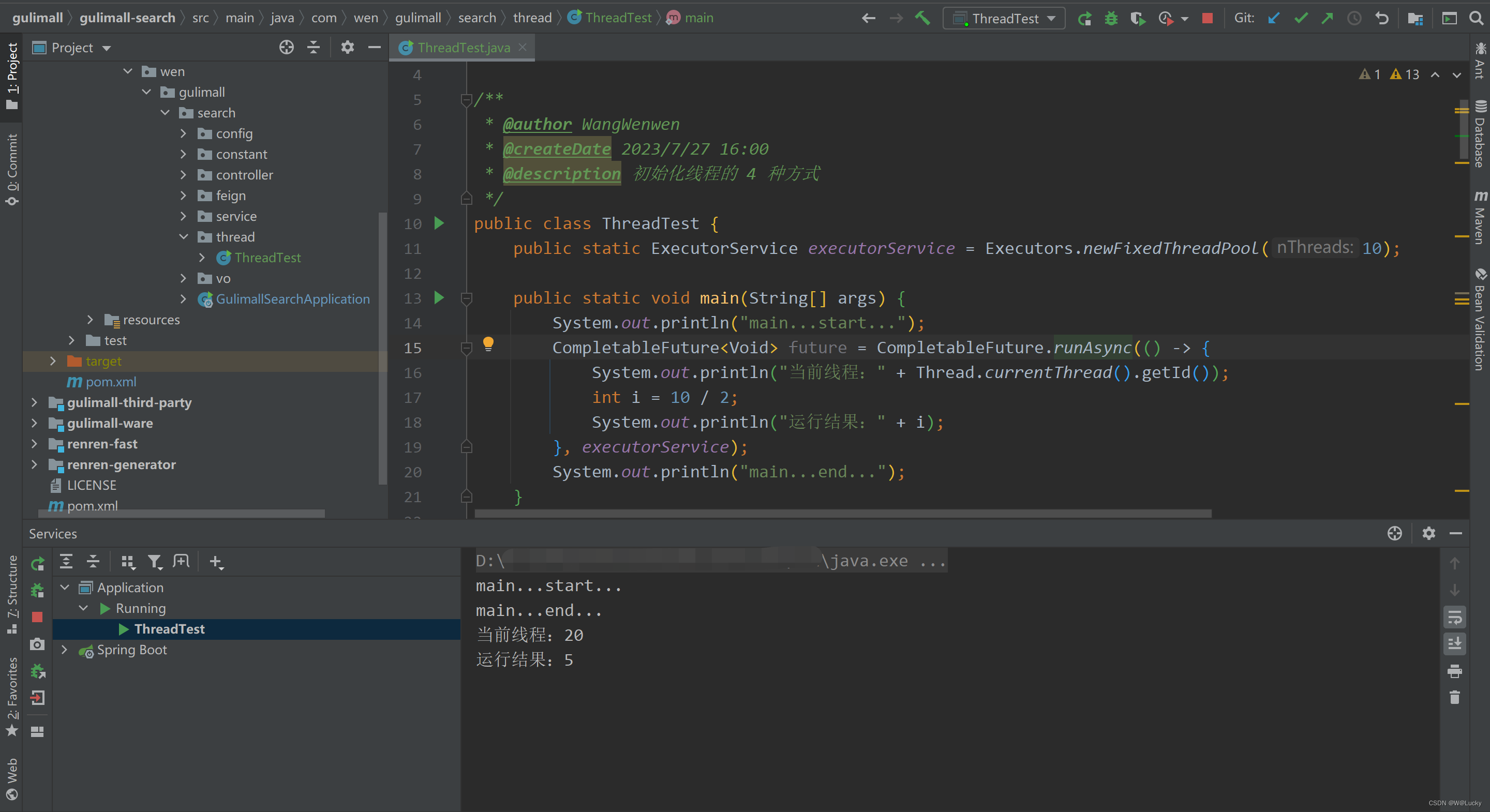Image resolution: width=1490 pixels, height=812 pixels.
Task: Expand the config folder in project tree
Action: click(x=183, y=133)
